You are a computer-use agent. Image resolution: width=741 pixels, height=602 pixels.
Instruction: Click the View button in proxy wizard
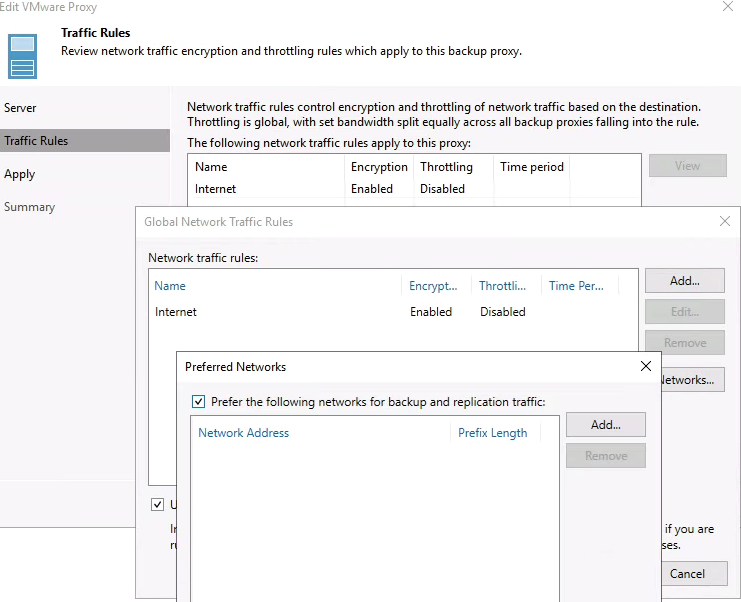click(688, 166)
